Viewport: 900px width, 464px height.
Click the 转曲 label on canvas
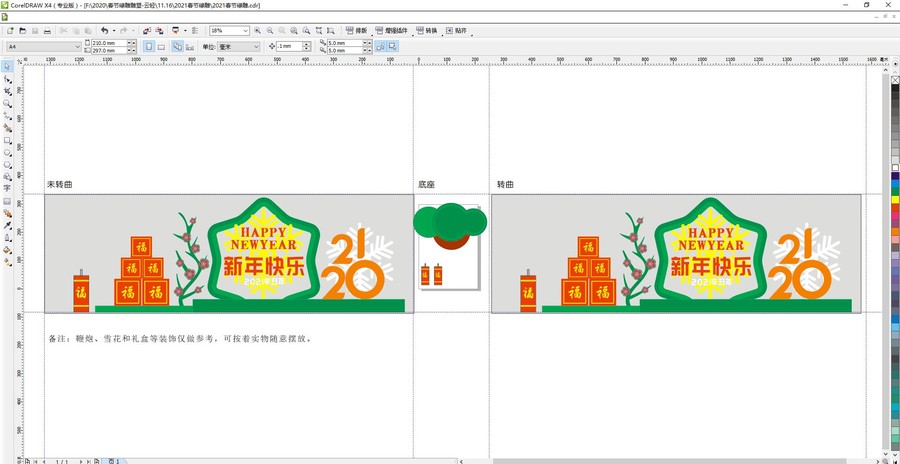click(x=505, y=185)
